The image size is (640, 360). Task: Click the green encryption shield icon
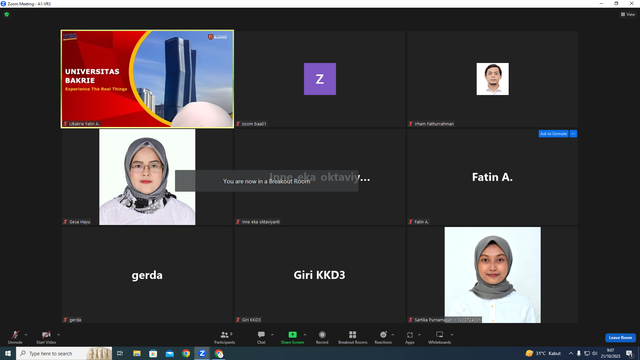[7, 14]
